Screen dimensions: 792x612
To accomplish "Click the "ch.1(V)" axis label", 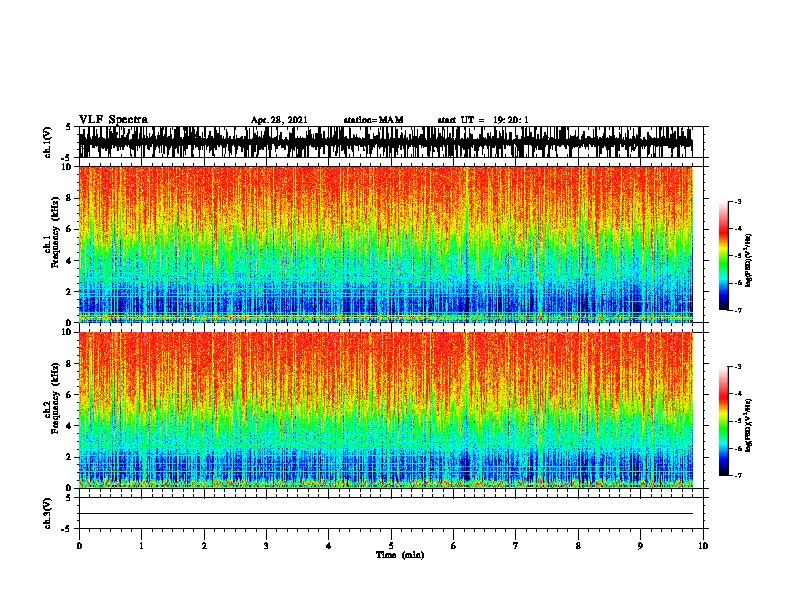I will tap(47, 142).
